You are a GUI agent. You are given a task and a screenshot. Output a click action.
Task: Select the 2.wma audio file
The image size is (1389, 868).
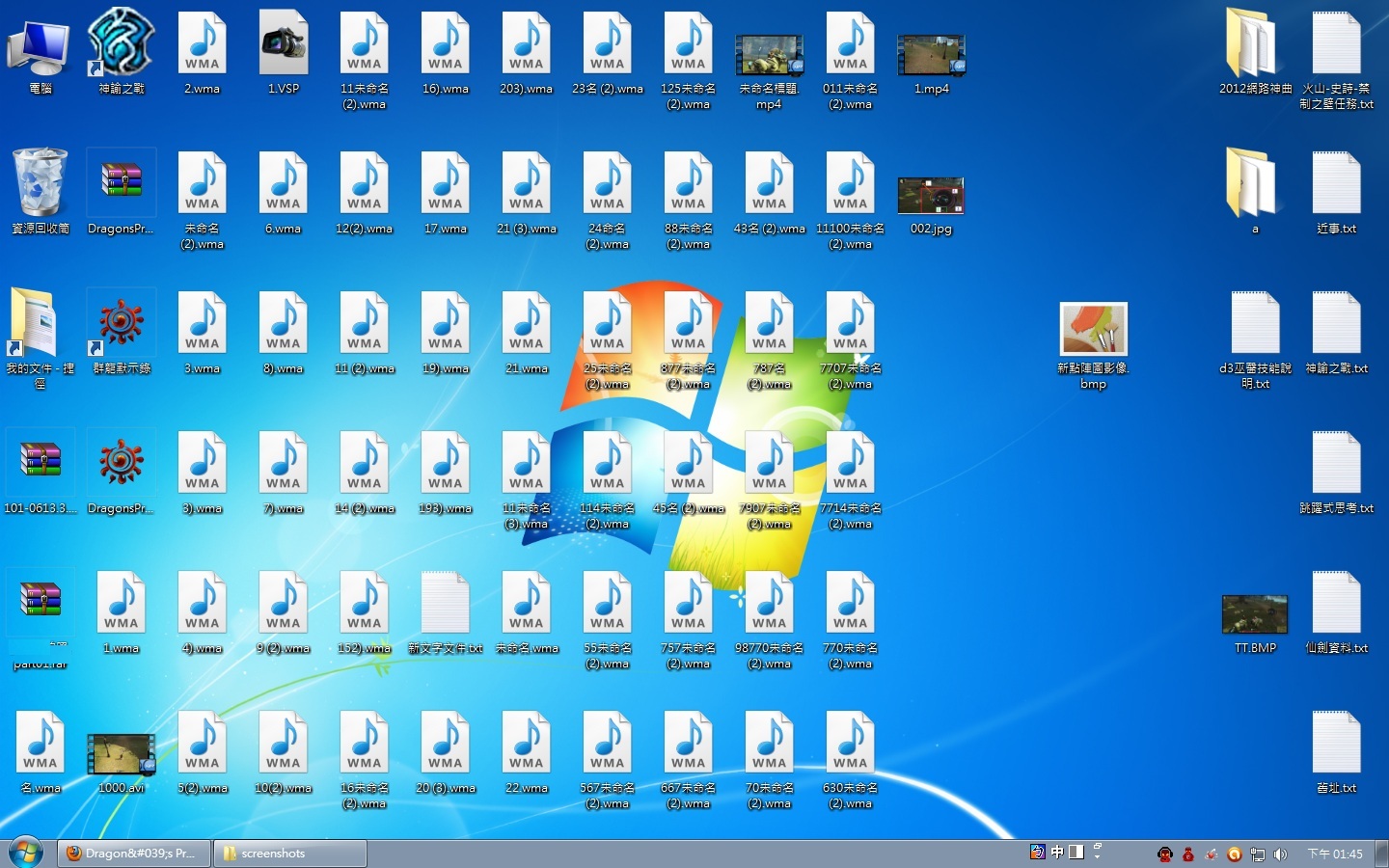[203, 53]
